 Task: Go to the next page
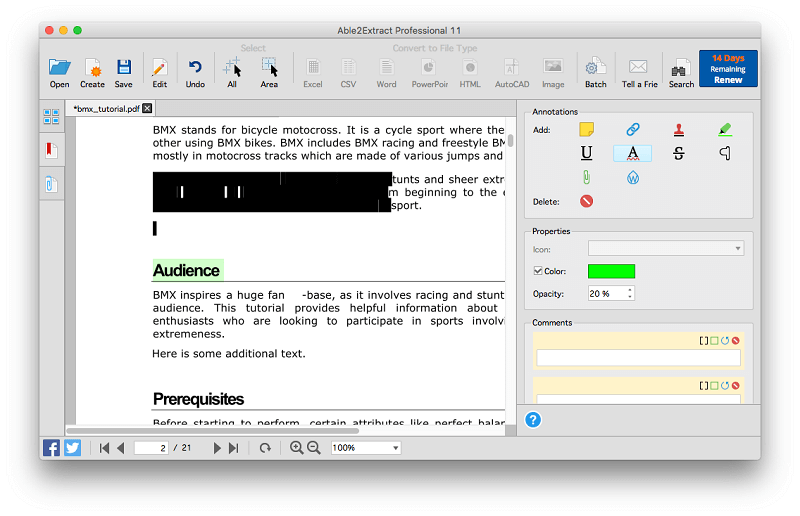pos(217,448)
